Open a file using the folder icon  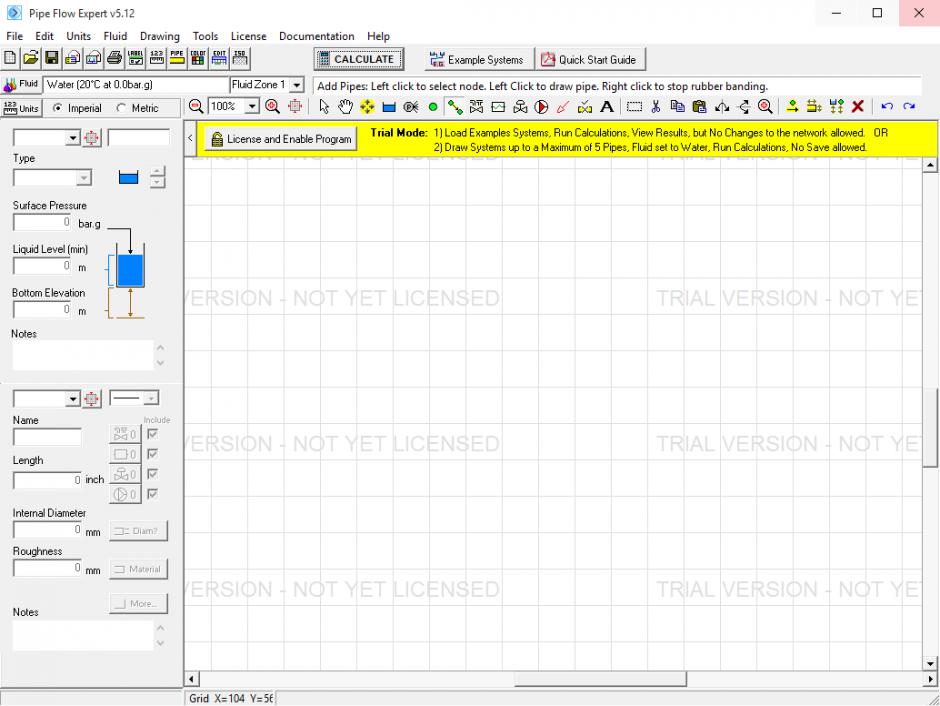31,58
